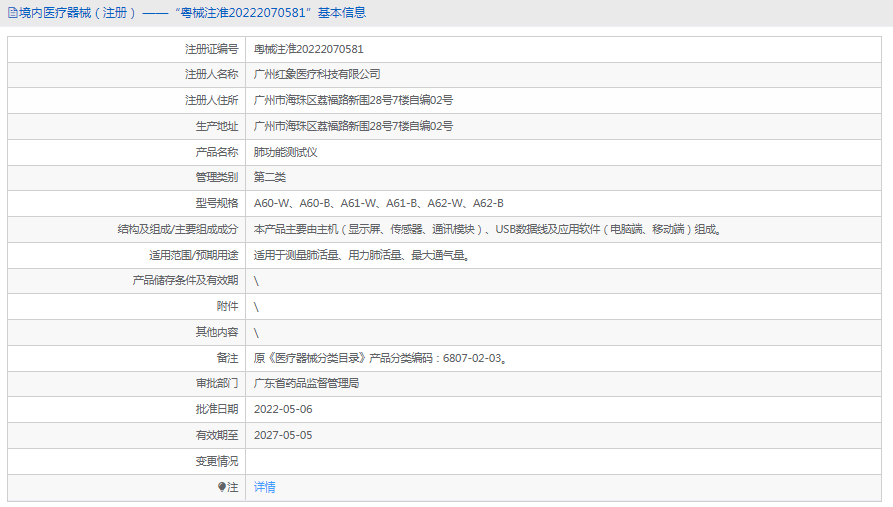Select the product name 肺功能测试仪
Screen dimensions: 893x507
click(285, 152)
